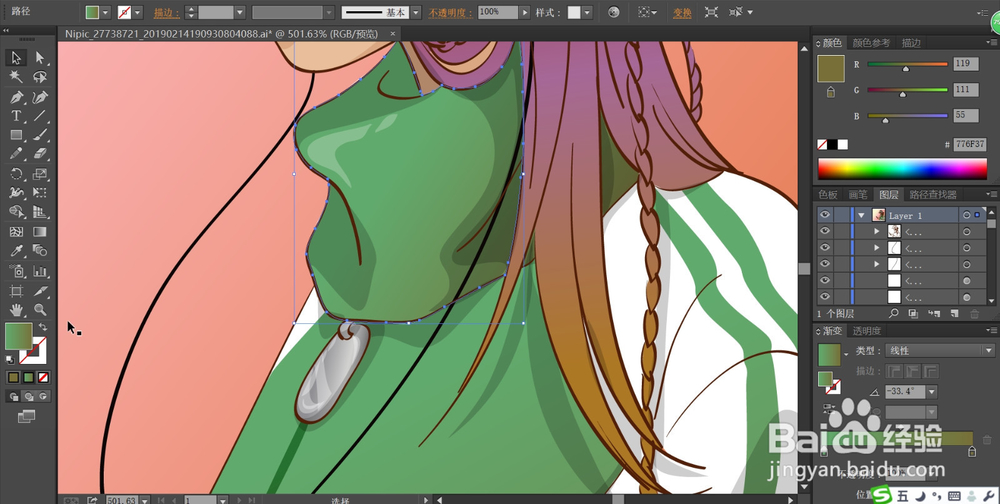Open the 样式 graphic style dropdown
Image resolution: width=1000 pixels, height=504 pixels.
pos(587,12)
